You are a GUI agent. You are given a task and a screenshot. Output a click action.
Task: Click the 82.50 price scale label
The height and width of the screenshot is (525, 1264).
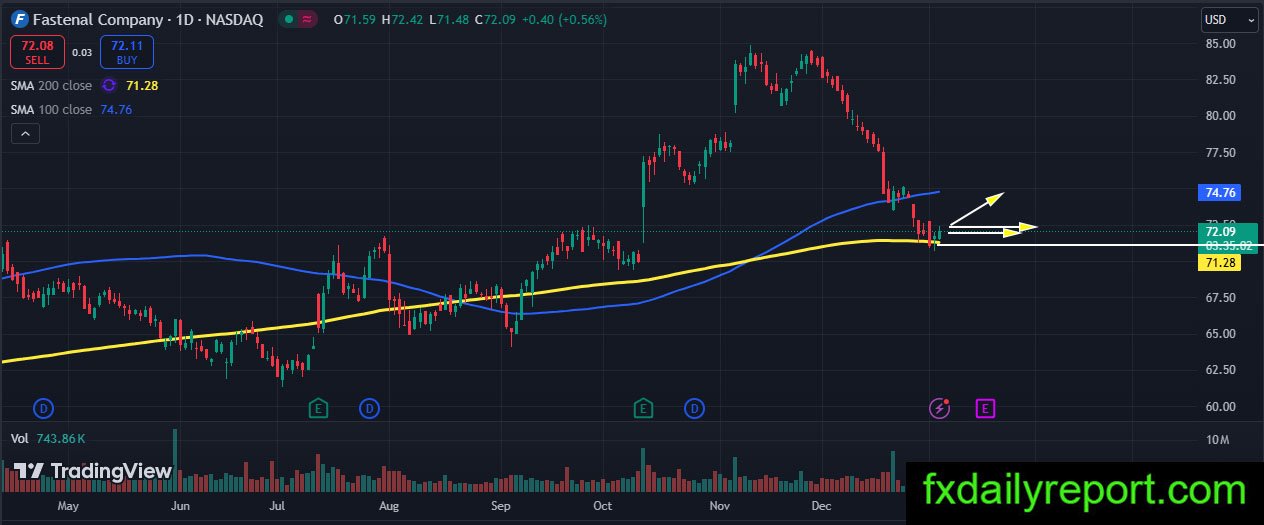[1221, 80]
